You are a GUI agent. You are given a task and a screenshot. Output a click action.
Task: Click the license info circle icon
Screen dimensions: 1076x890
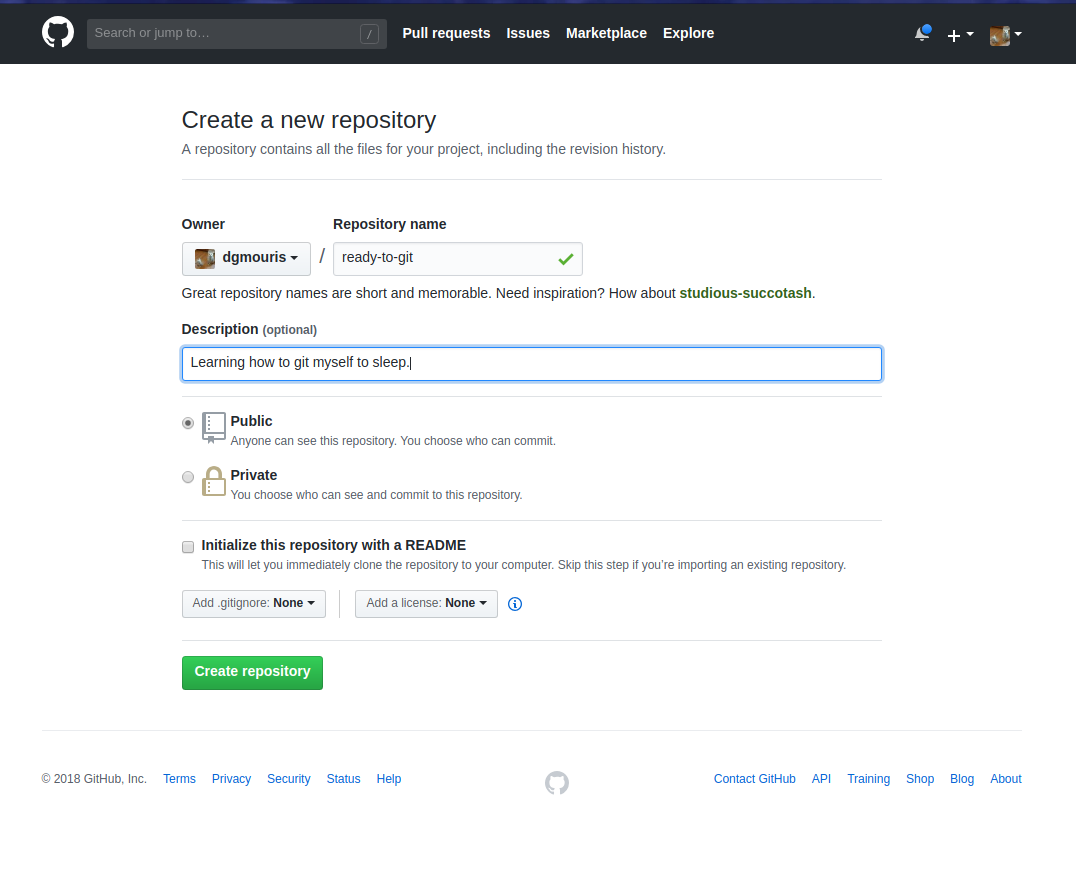click(x=515, y=604)
